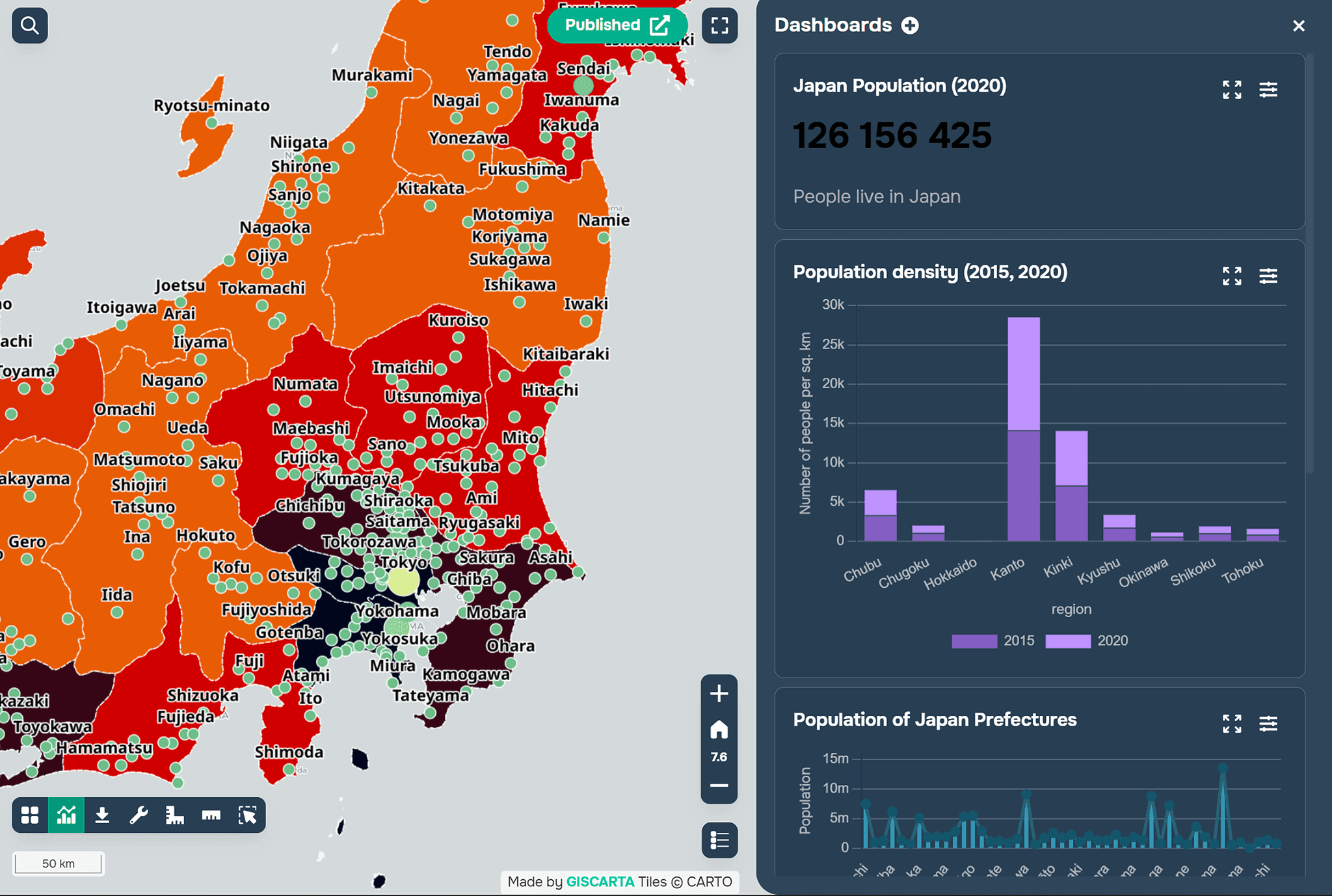Select the area measure ruler tool
Viewport: 1332px width, 896px height.
tap(174, 815)
